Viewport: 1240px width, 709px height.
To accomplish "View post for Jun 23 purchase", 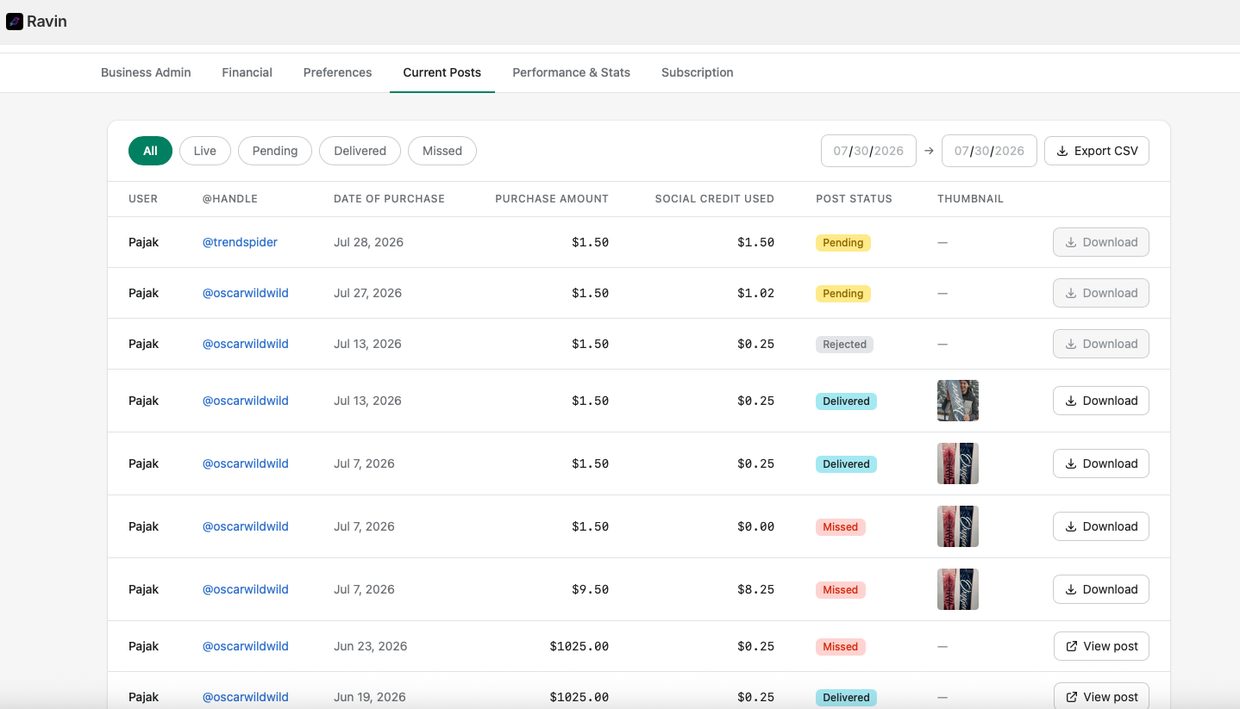I will pos(1101,646).
